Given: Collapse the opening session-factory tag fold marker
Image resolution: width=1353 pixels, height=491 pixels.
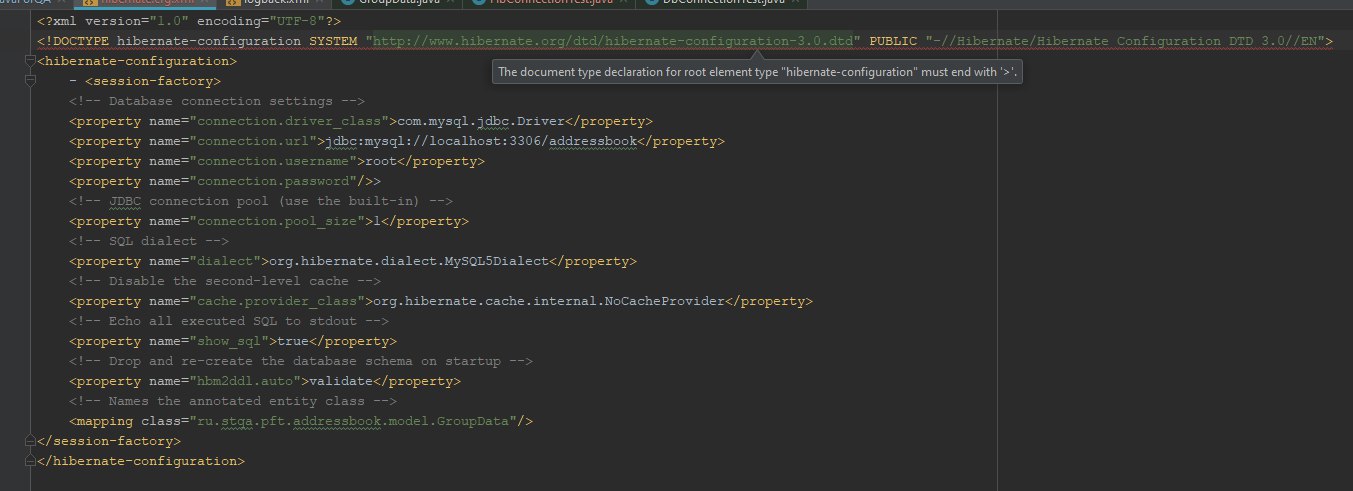Looking at the screenshot, I should point(31,81).
